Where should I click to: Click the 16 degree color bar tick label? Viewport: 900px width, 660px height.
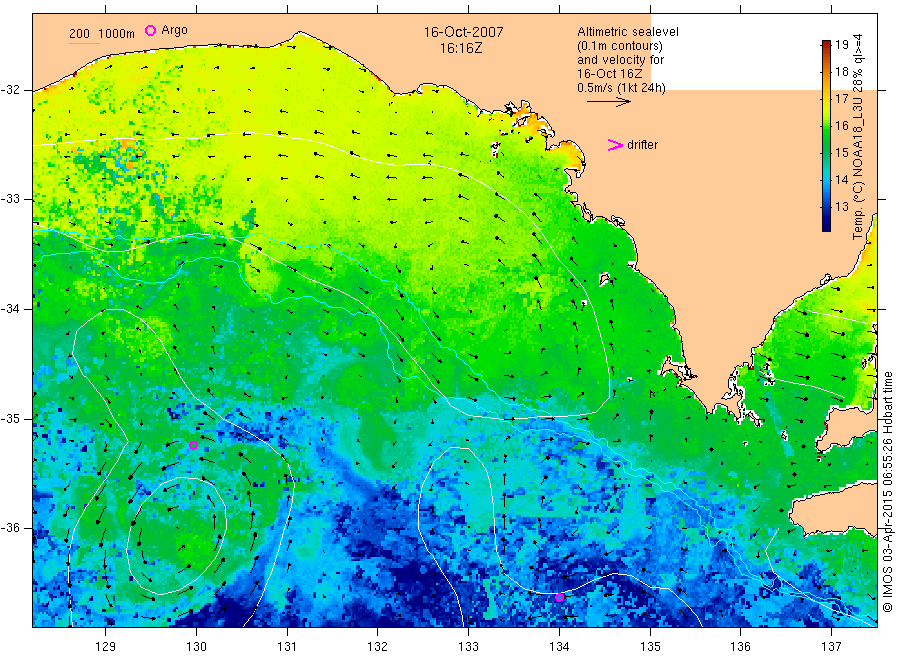coord(841,126)
